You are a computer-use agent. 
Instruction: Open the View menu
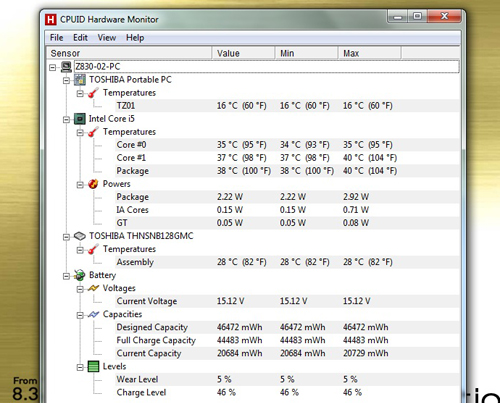pos(107,38)
